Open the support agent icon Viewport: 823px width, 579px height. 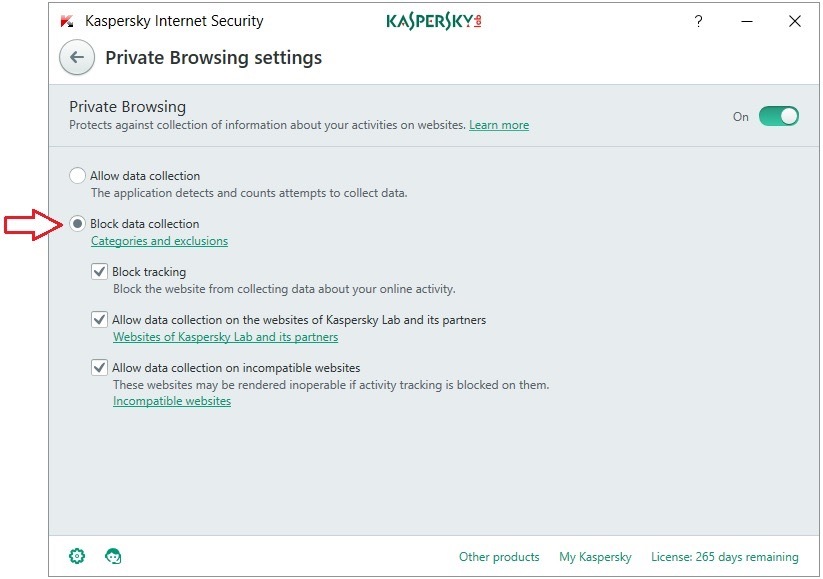113,556
